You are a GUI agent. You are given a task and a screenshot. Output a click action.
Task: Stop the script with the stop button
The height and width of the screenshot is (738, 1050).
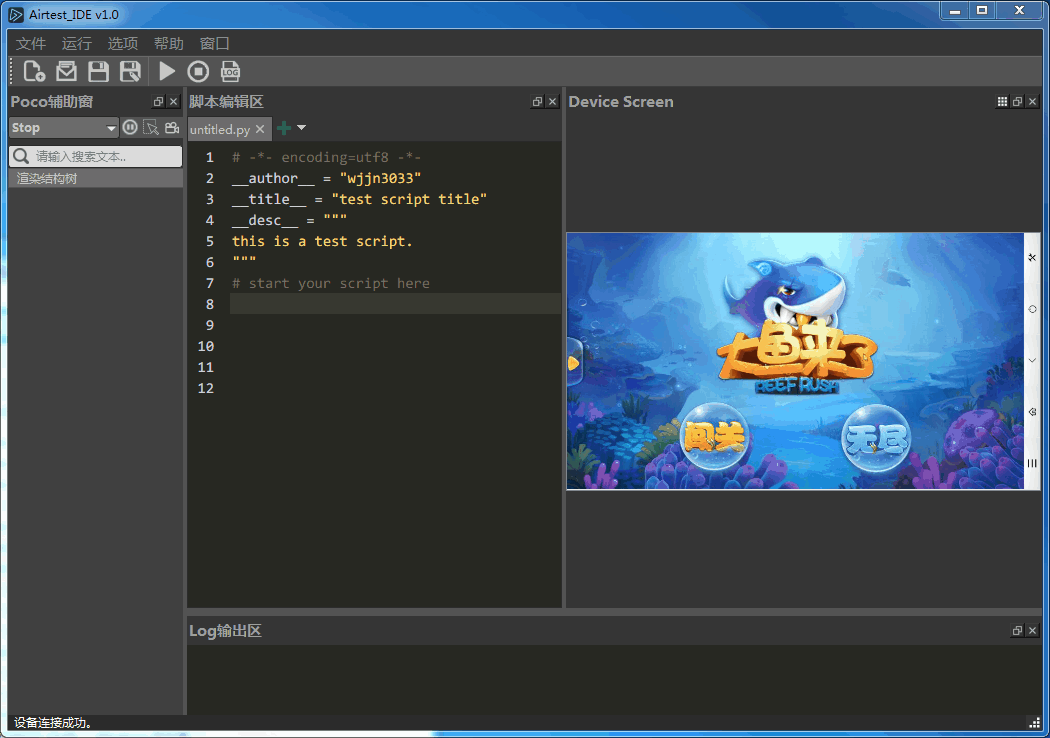click(x=198, y=71)
